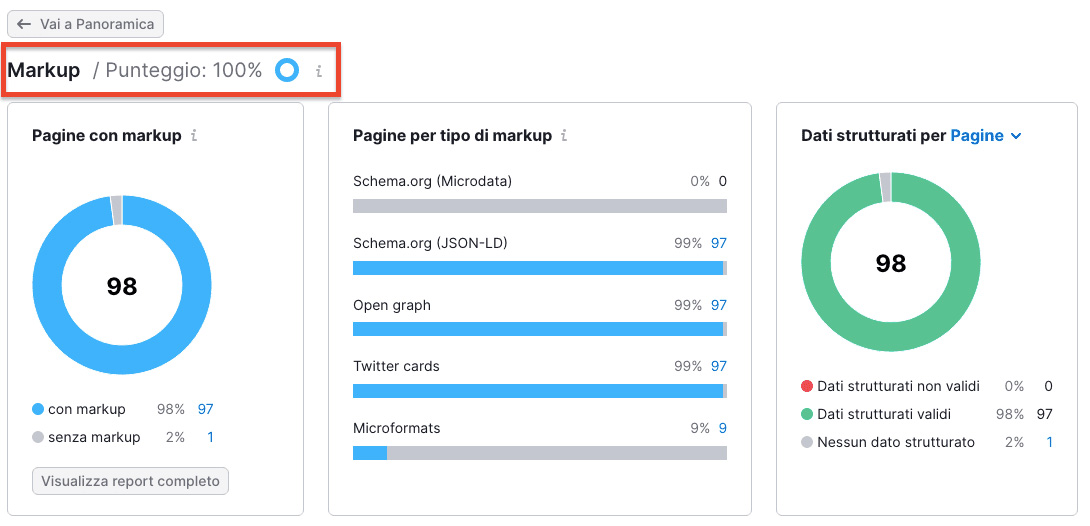Image resolution: width=1090 pixels, height=526 pixels.
Task: Click the Open graph page count 97
Action: point(718,305)
